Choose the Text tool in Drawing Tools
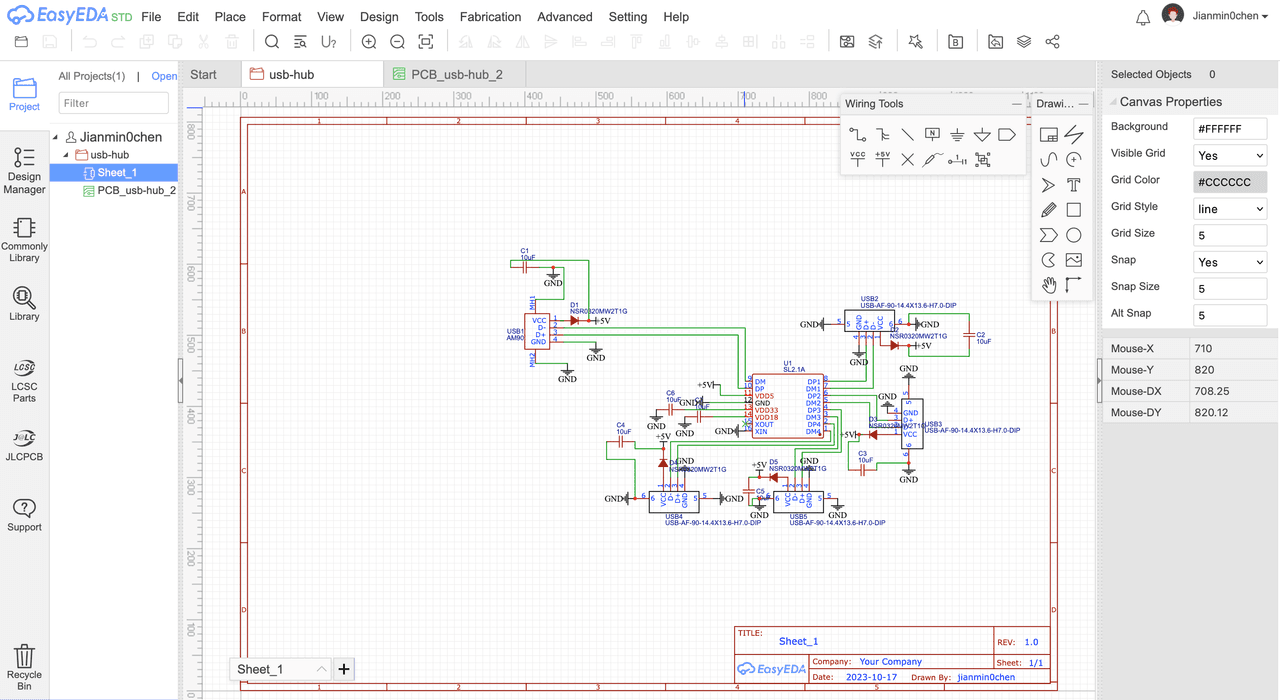This screenshot has width=1280, height=700. point(1073,185)
